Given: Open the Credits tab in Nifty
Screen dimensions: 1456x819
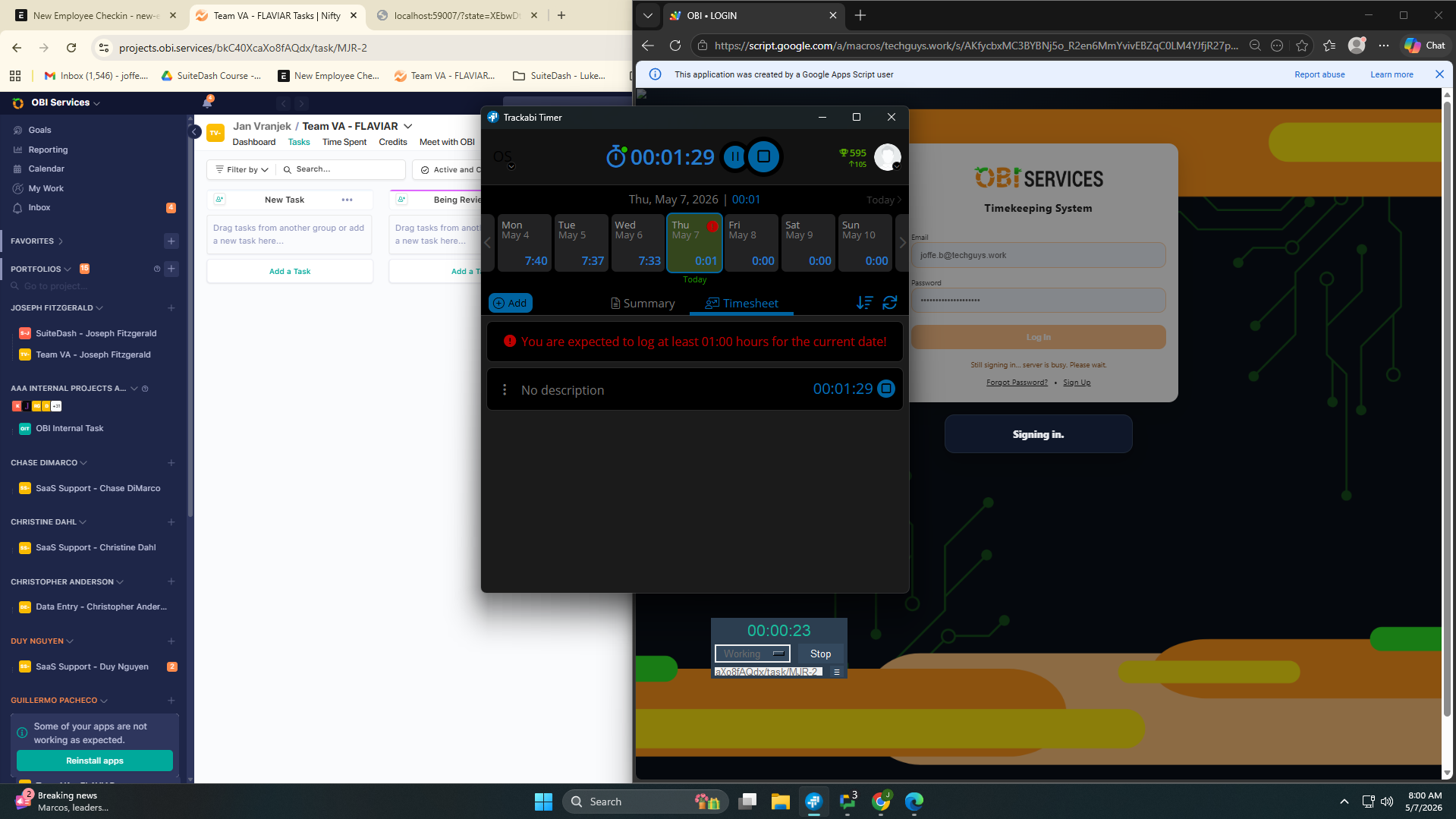Looking at the screenshot, I should coord(393,142).
